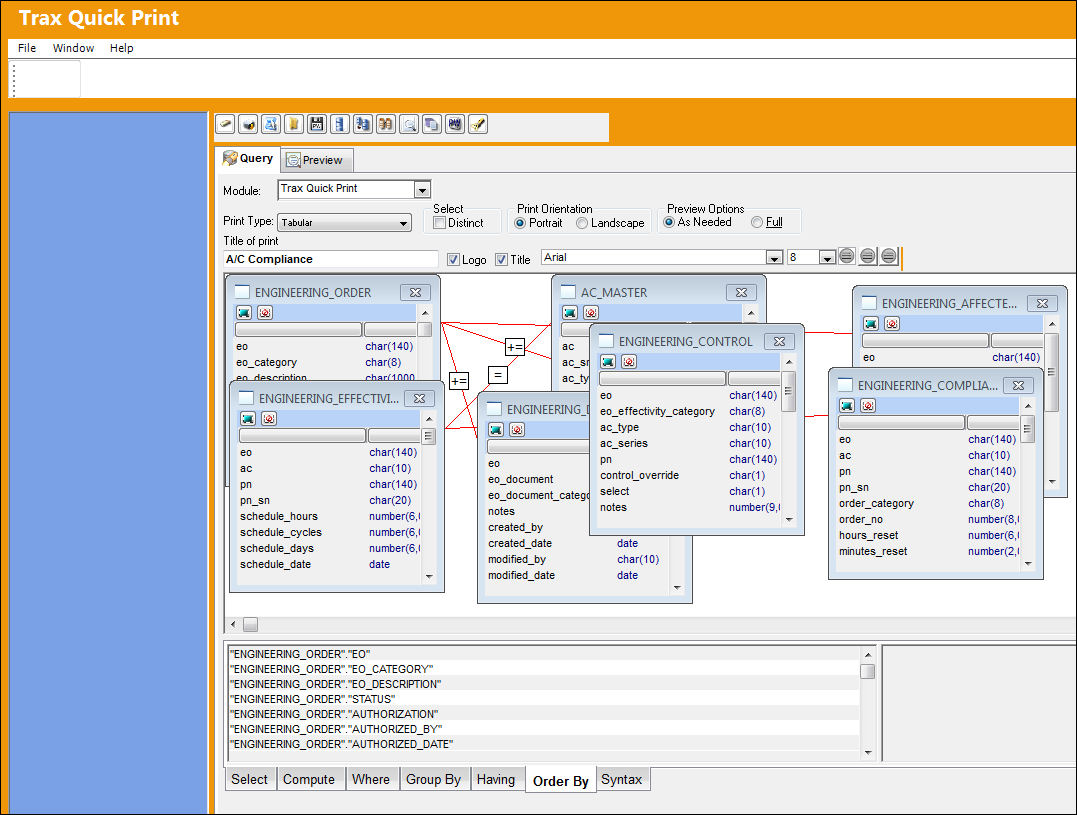1077x815 pixels.
Task: Click the red icon in AC_MASTER table
Action: (x=591, y=312)
